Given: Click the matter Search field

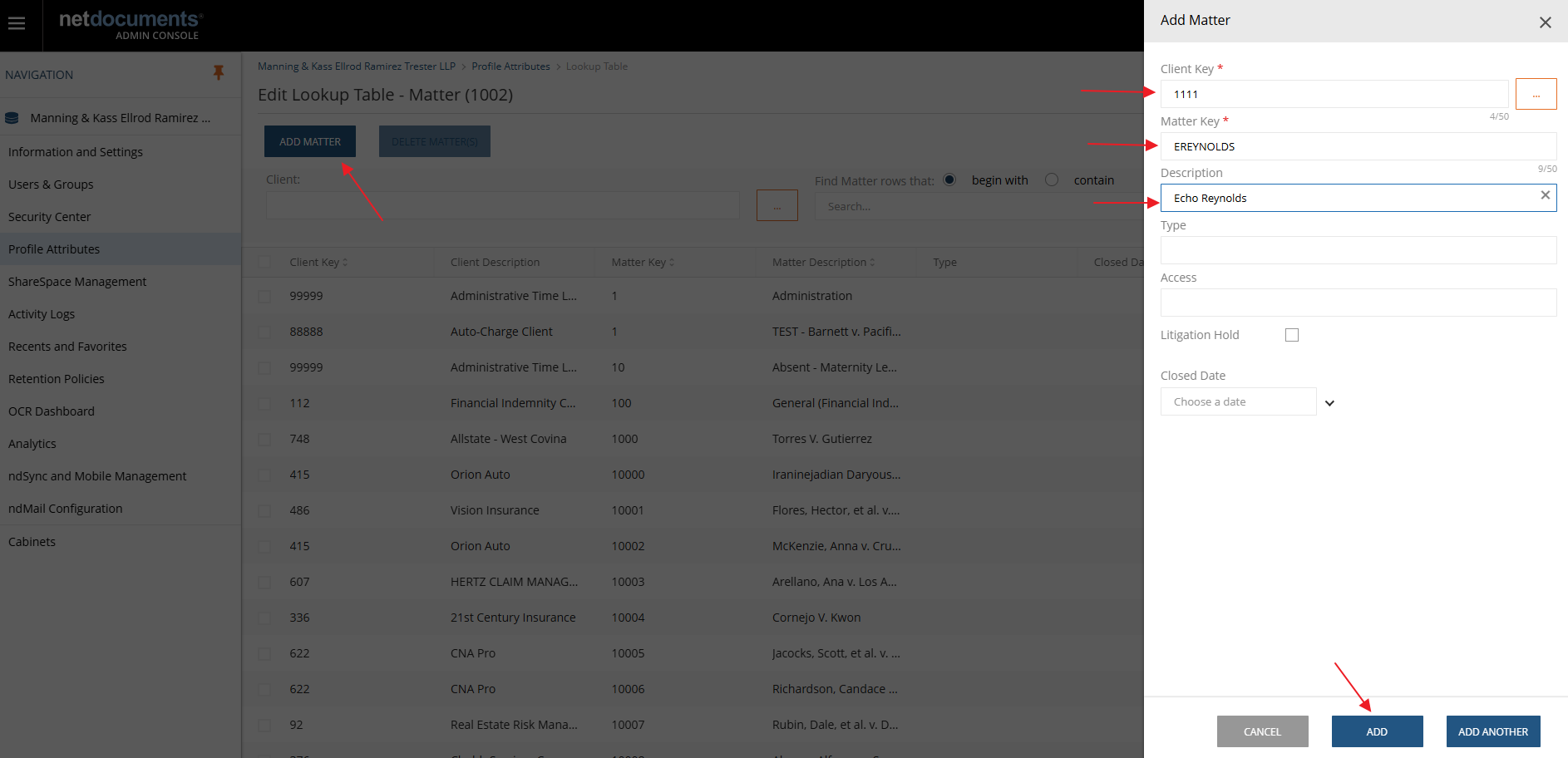Looking at the screenshot, I should click(979, 206).
